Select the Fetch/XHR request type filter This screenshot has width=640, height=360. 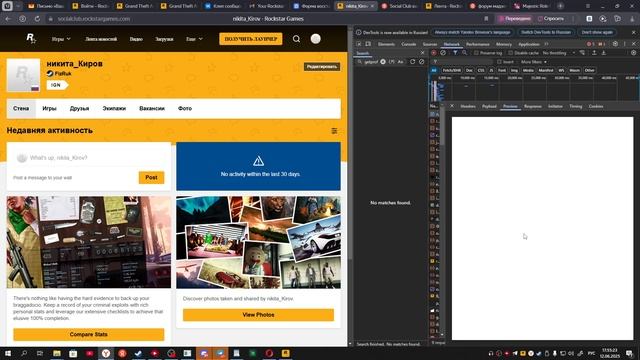(451, 70)
